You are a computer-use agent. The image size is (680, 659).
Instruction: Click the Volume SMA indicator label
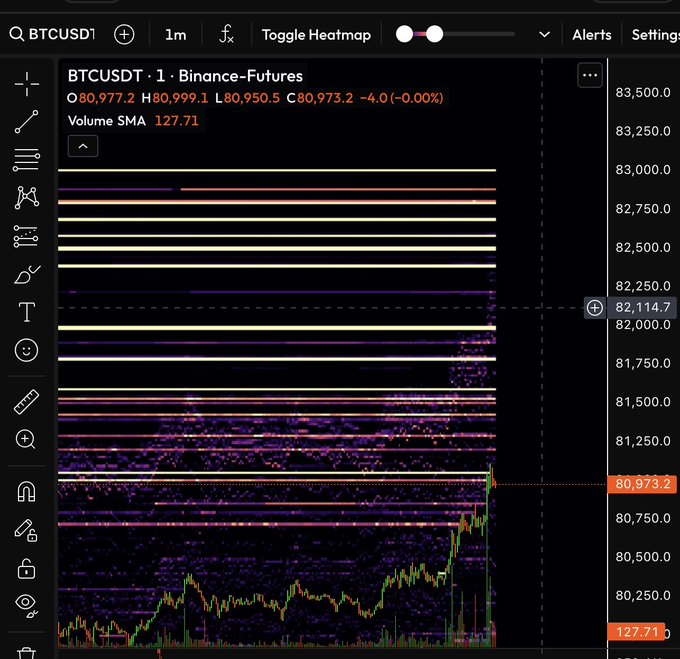coord(107,121)
